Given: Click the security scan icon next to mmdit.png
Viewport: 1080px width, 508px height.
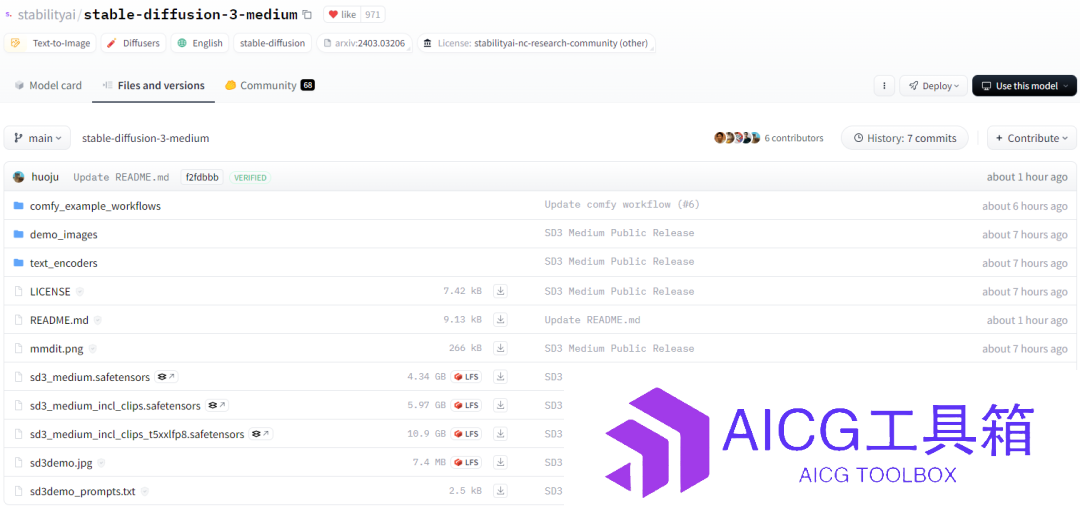Looking at the screenshot, I should pos(93,349).
